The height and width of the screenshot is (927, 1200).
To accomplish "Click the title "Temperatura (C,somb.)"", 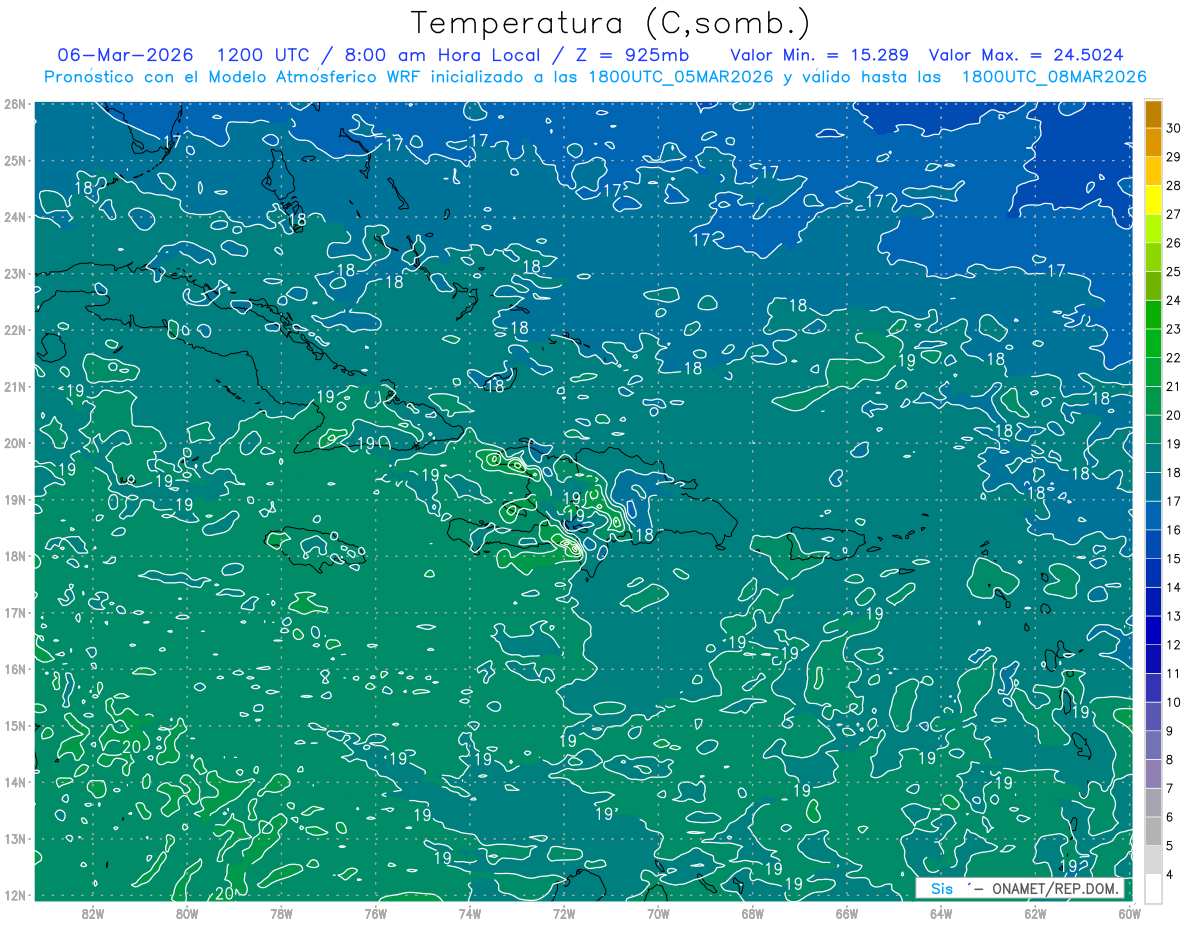I will (611, 22).
